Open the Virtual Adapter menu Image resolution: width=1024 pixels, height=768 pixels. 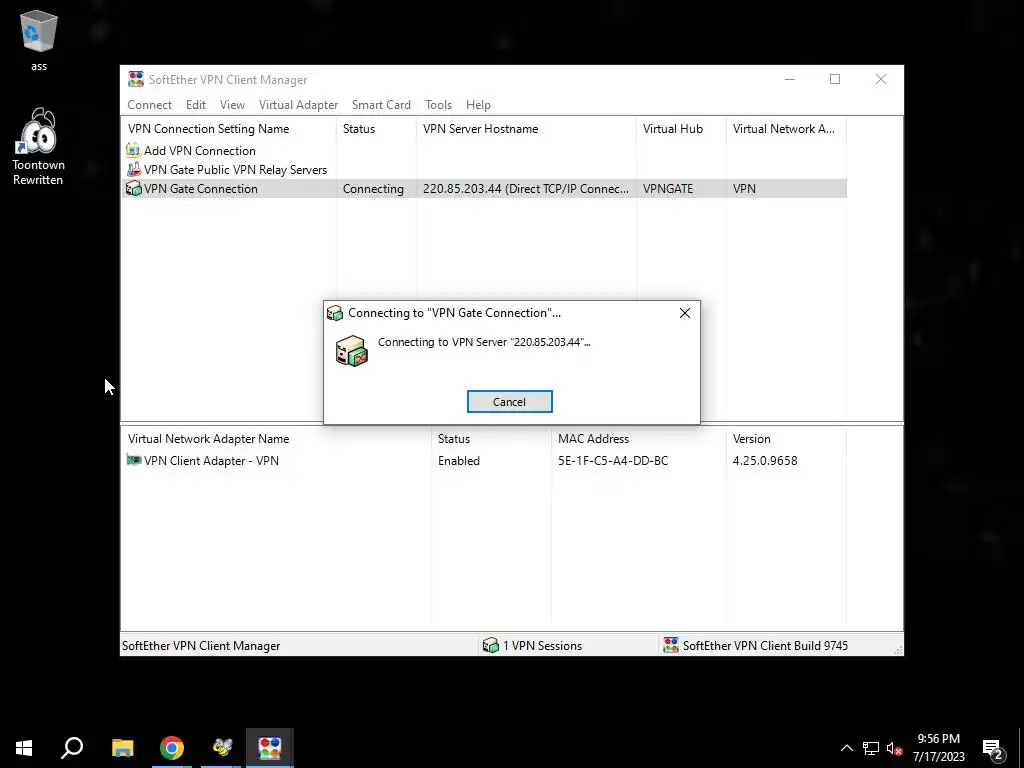pos(298,104)
